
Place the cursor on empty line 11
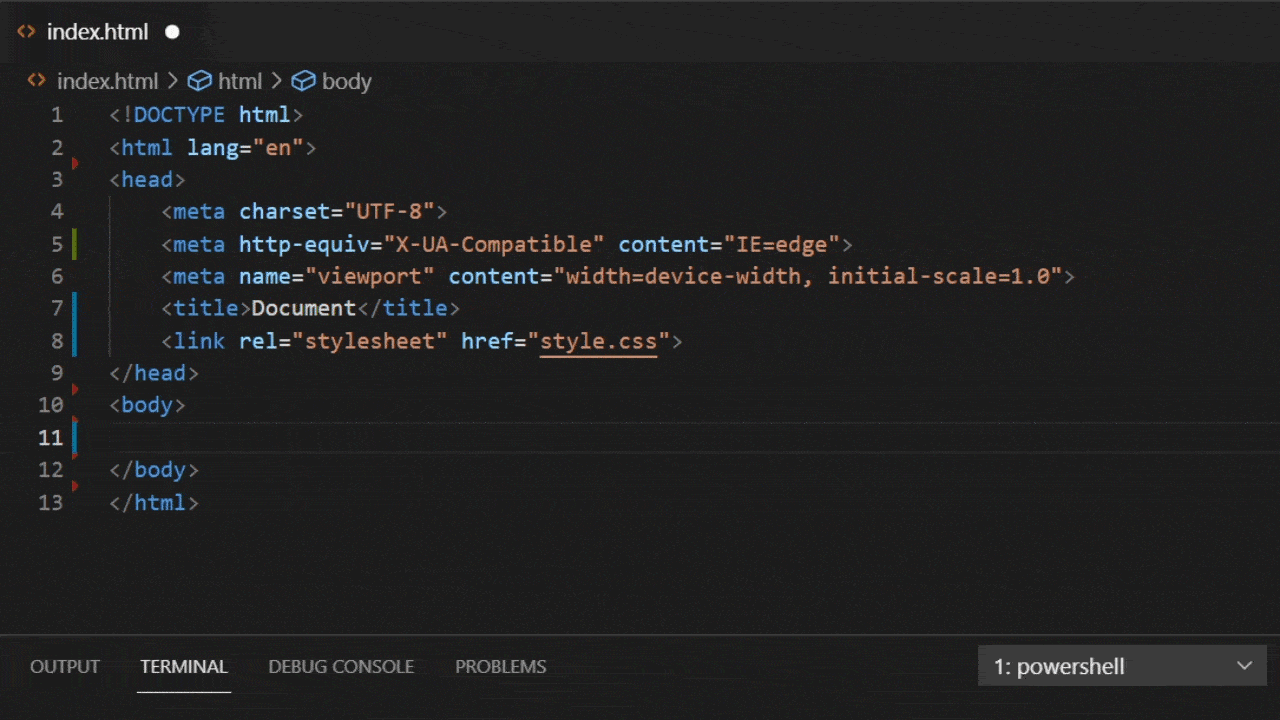click(400, 438)
